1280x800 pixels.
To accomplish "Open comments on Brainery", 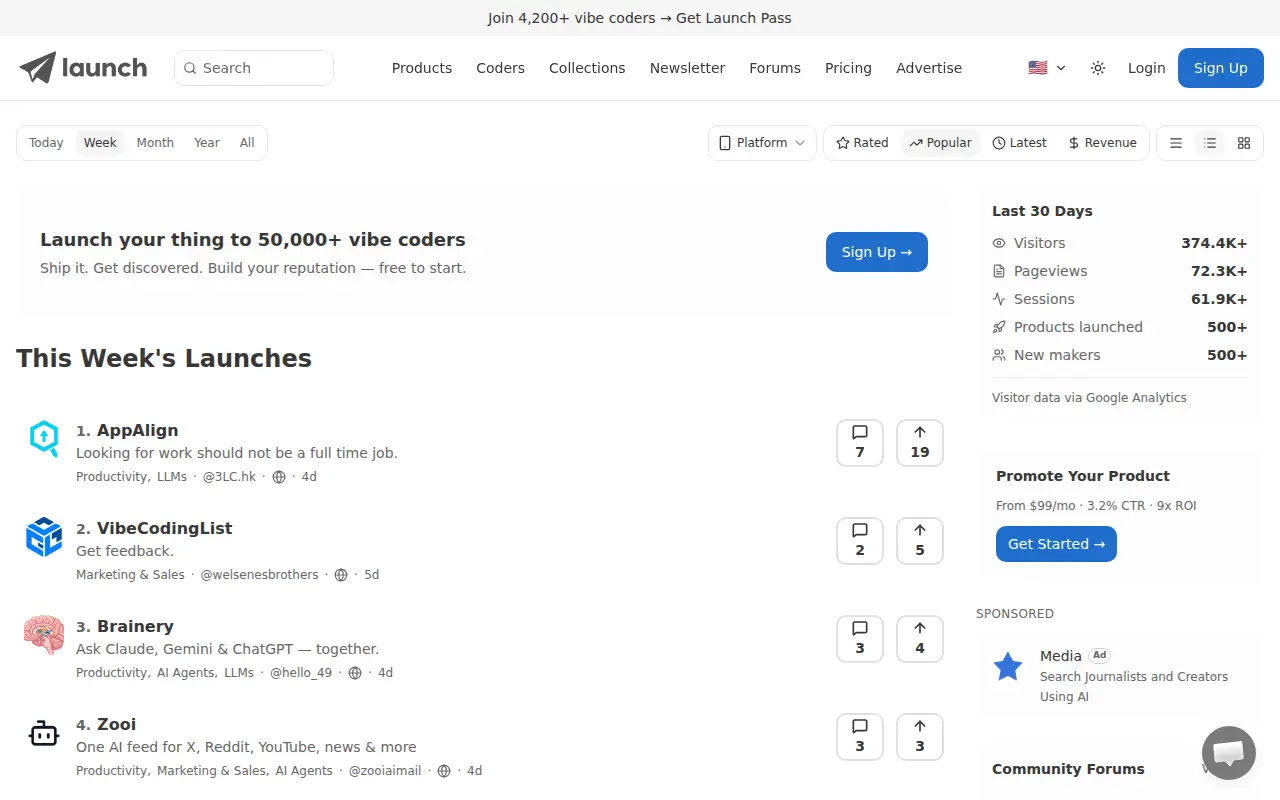I will click(x=860, y=639).
